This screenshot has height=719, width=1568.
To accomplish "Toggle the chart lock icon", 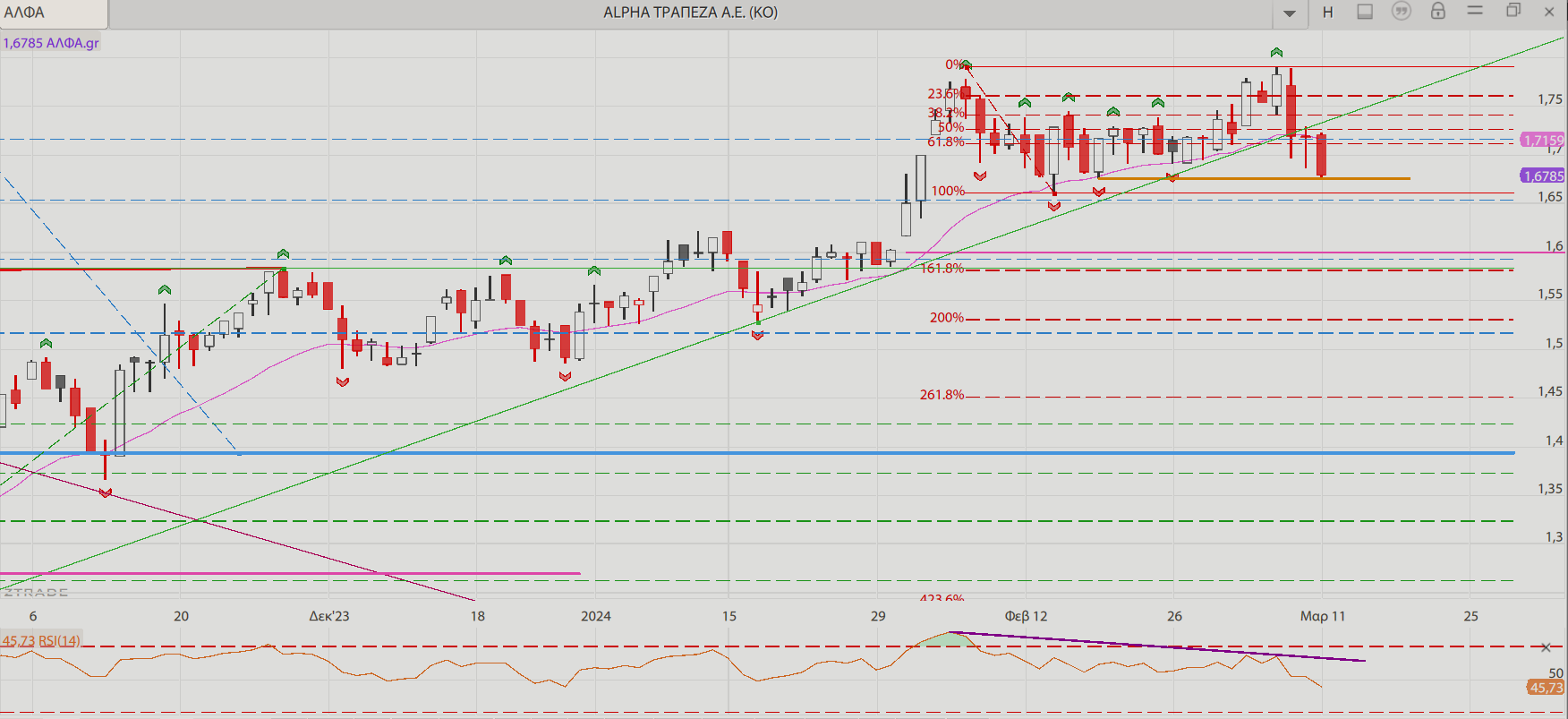I will coord(1438,11).
